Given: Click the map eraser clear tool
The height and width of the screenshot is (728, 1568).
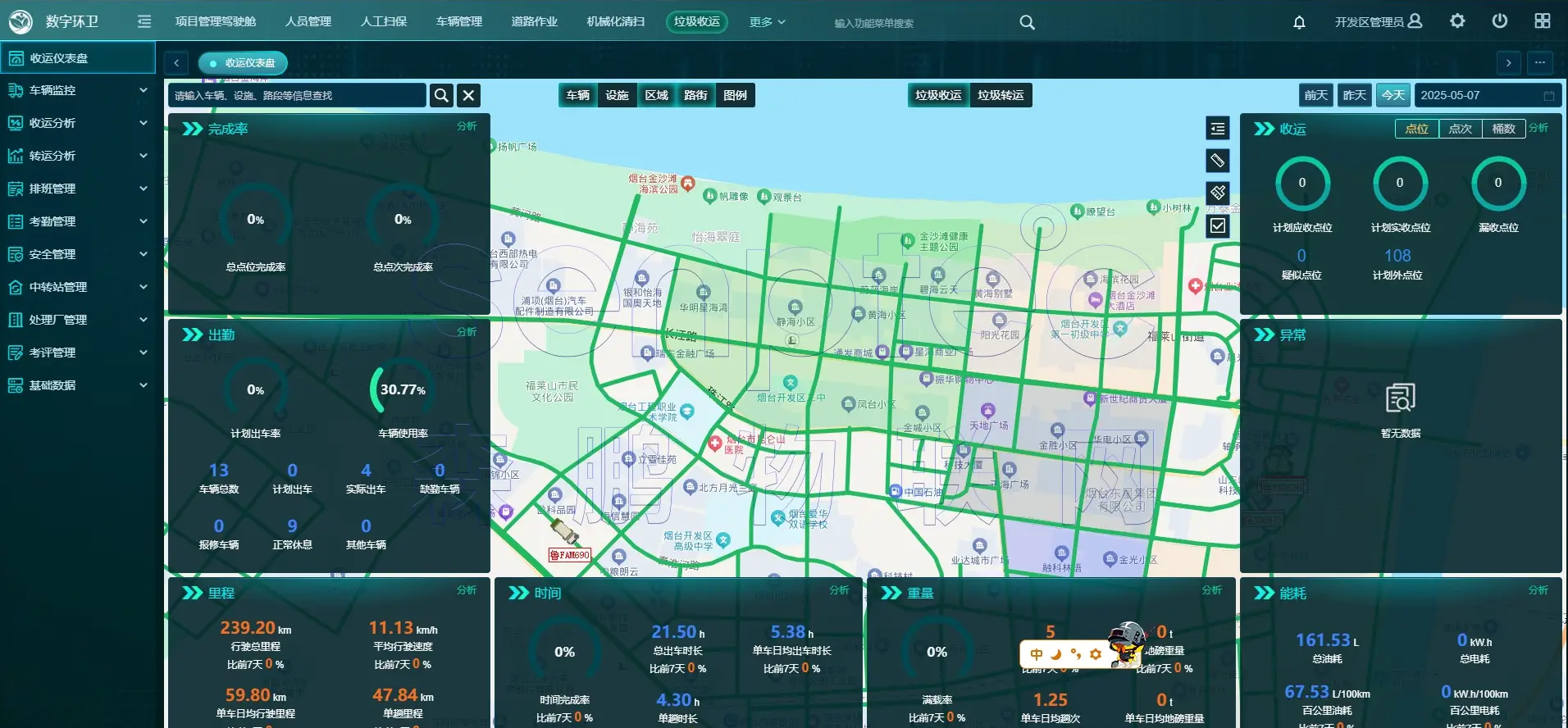Looking at the screenshot, I should coord(1218,193).
